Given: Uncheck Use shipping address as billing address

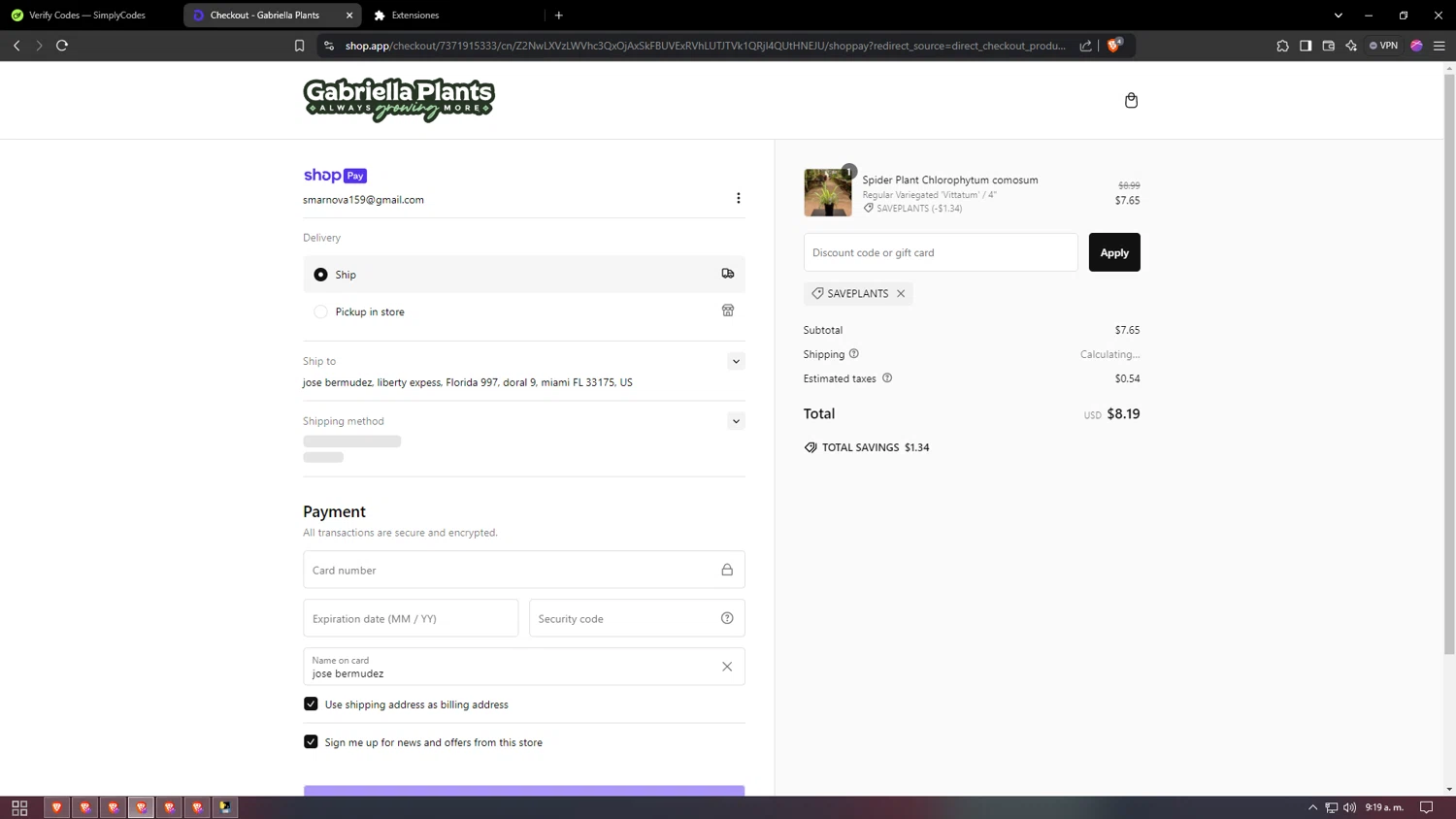Looking at the screenshot, I should (311, 704).
